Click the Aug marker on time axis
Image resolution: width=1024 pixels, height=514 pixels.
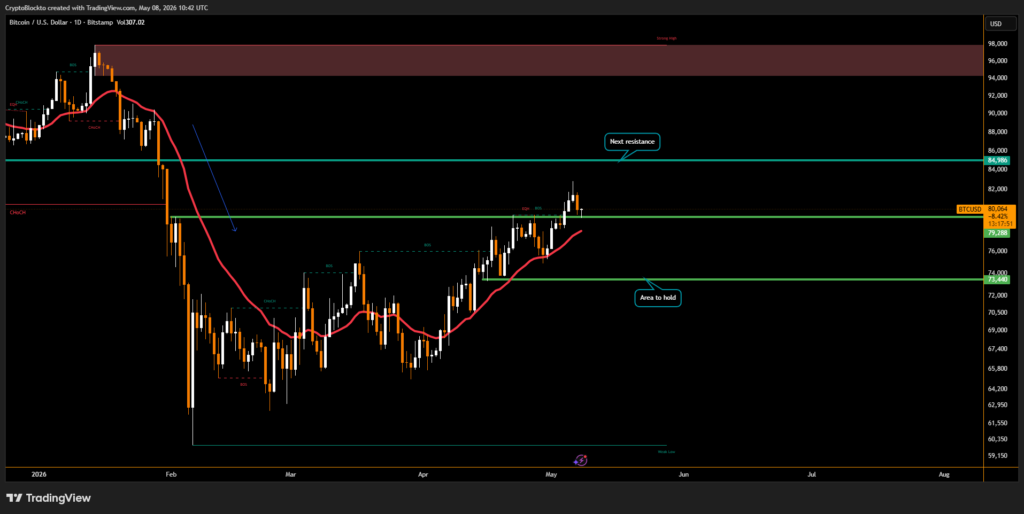(944, 475)
